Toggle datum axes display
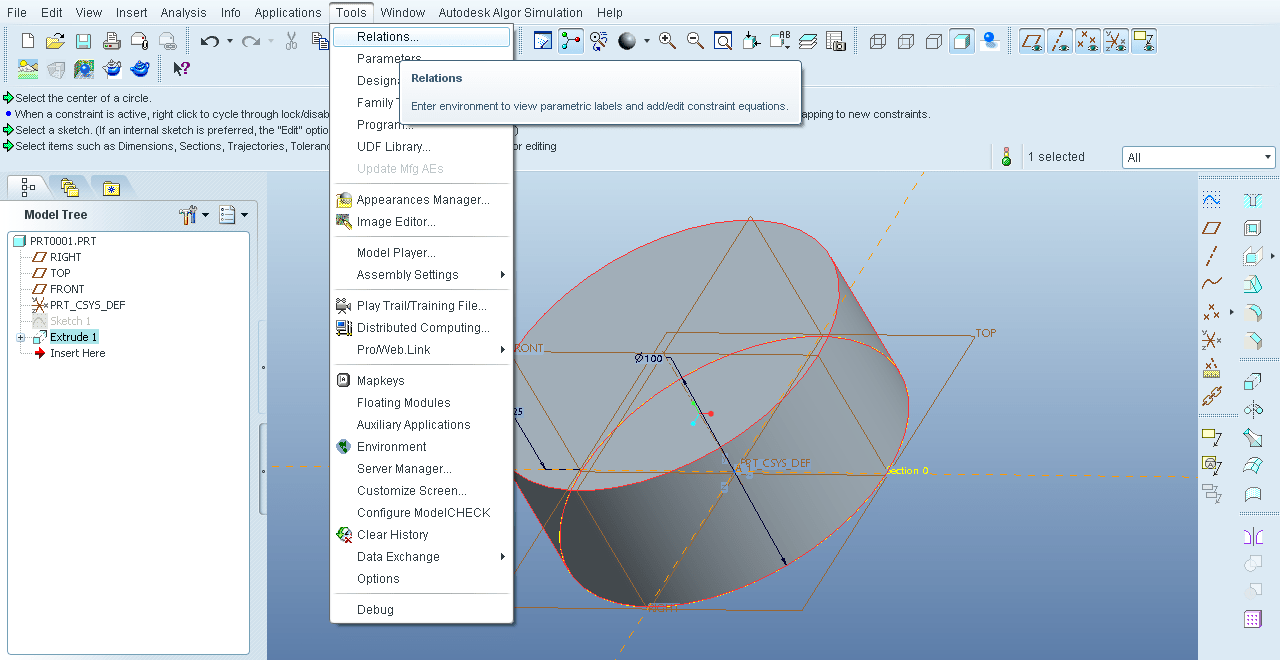The width and height of the screenshot is (1280, 660). [x=1060, y=41]
